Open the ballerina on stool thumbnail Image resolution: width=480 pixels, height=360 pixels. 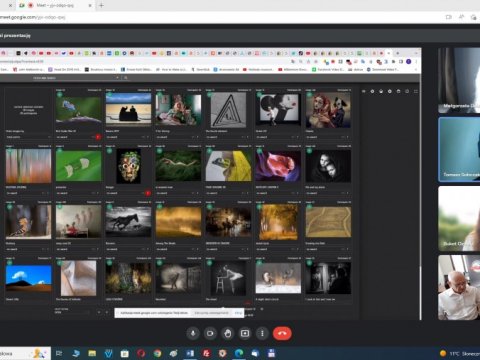click(x=228, y=278)
